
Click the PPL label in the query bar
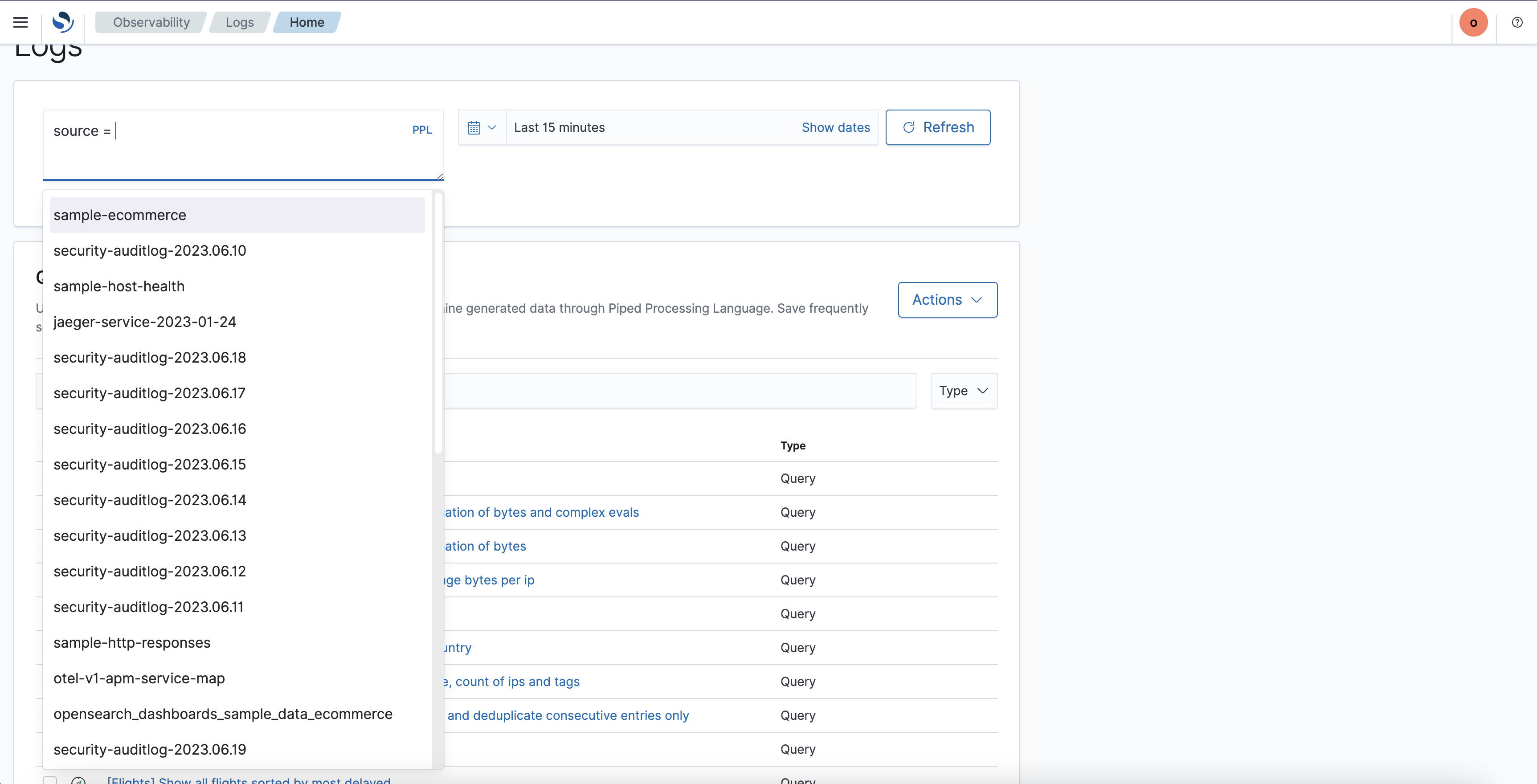click(422, 130)
